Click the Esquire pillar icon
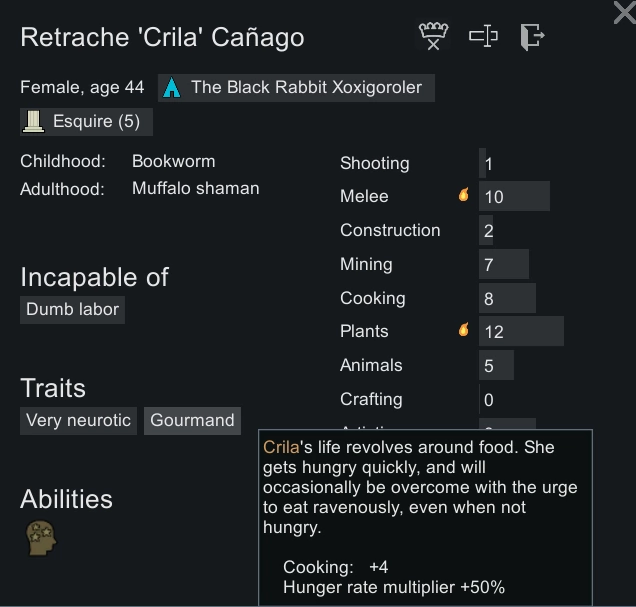Screen dimensions: 636x607 [34, 122]
